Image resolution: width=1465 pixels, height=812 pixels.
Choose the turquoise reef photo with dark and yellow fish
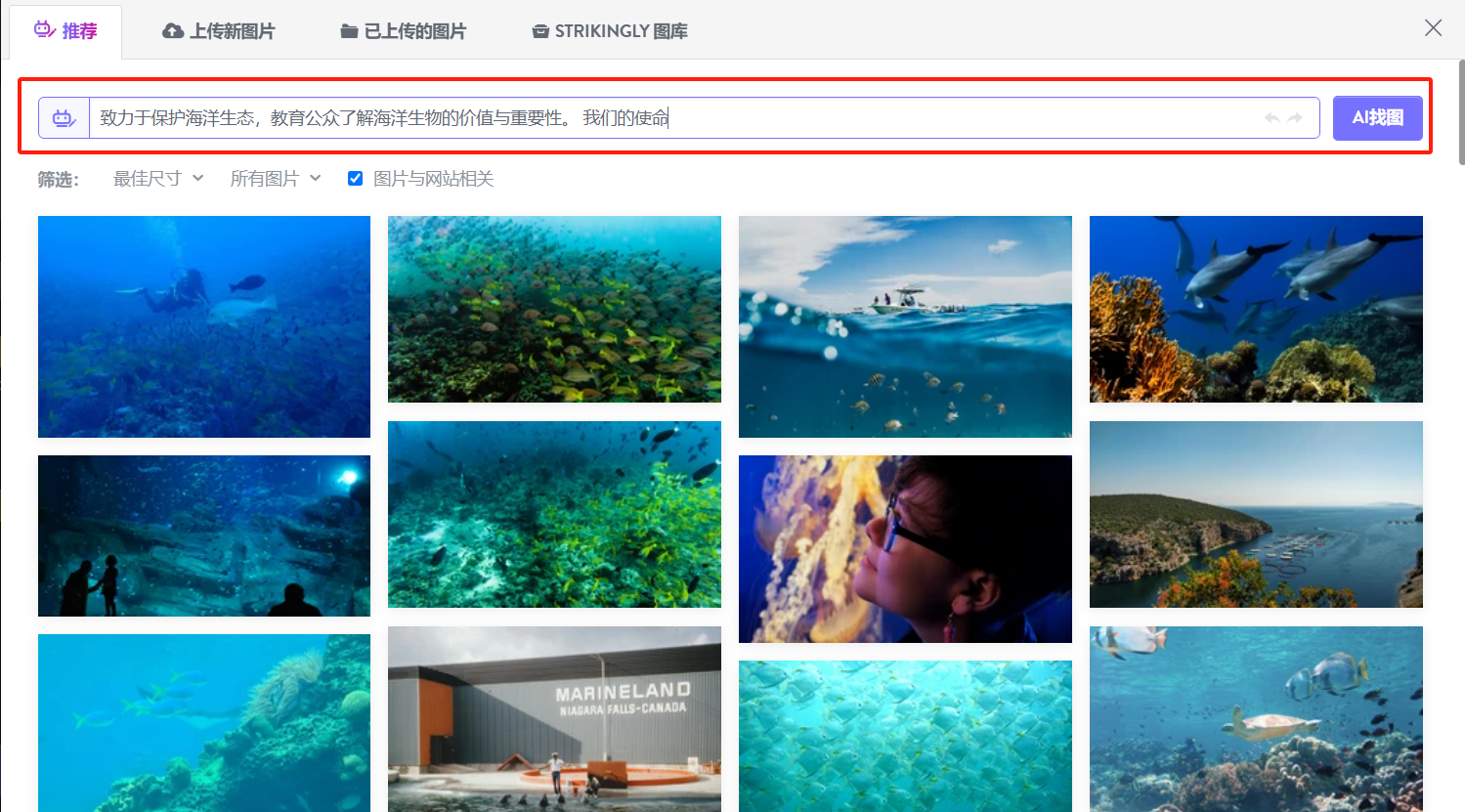tap(554, 514)
